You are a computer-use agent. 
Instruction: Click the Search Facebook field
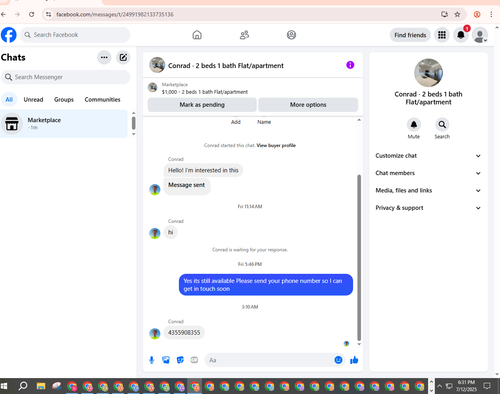click(x=75, y=35)
